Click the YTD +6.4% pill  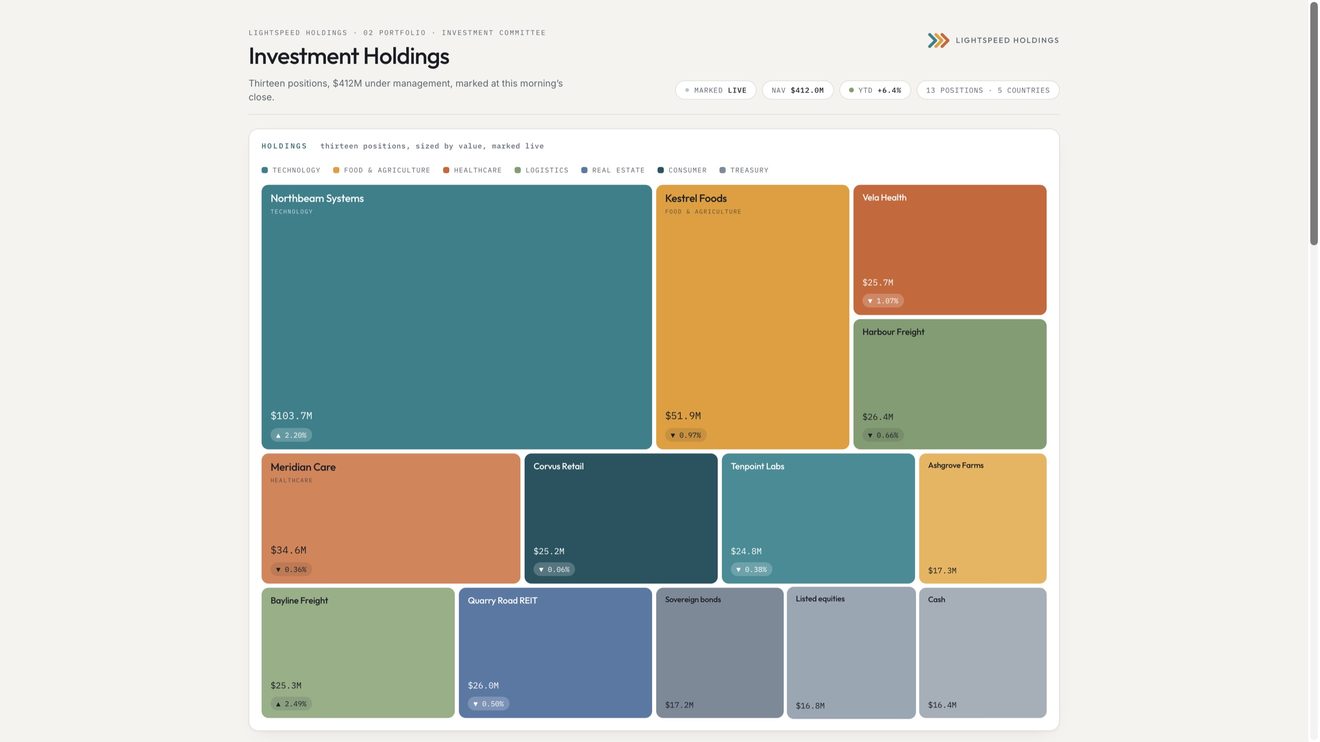point(875,90)
